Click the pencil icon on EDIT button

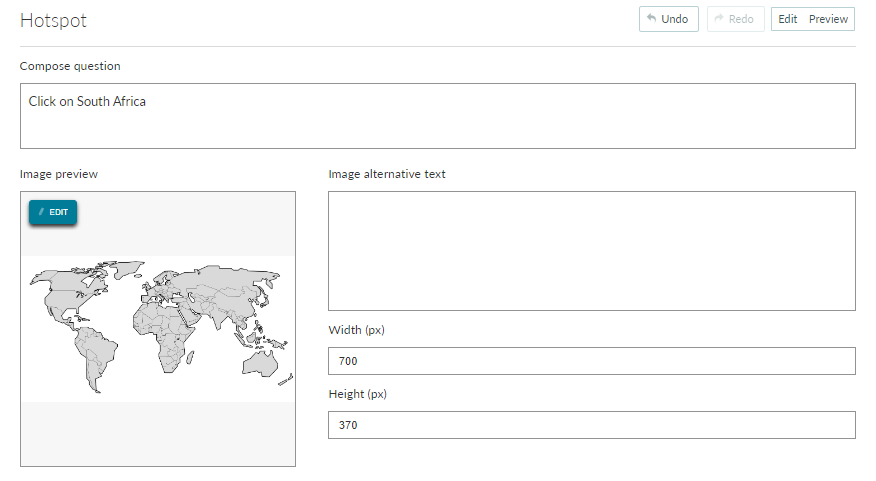tap(41, 212)
